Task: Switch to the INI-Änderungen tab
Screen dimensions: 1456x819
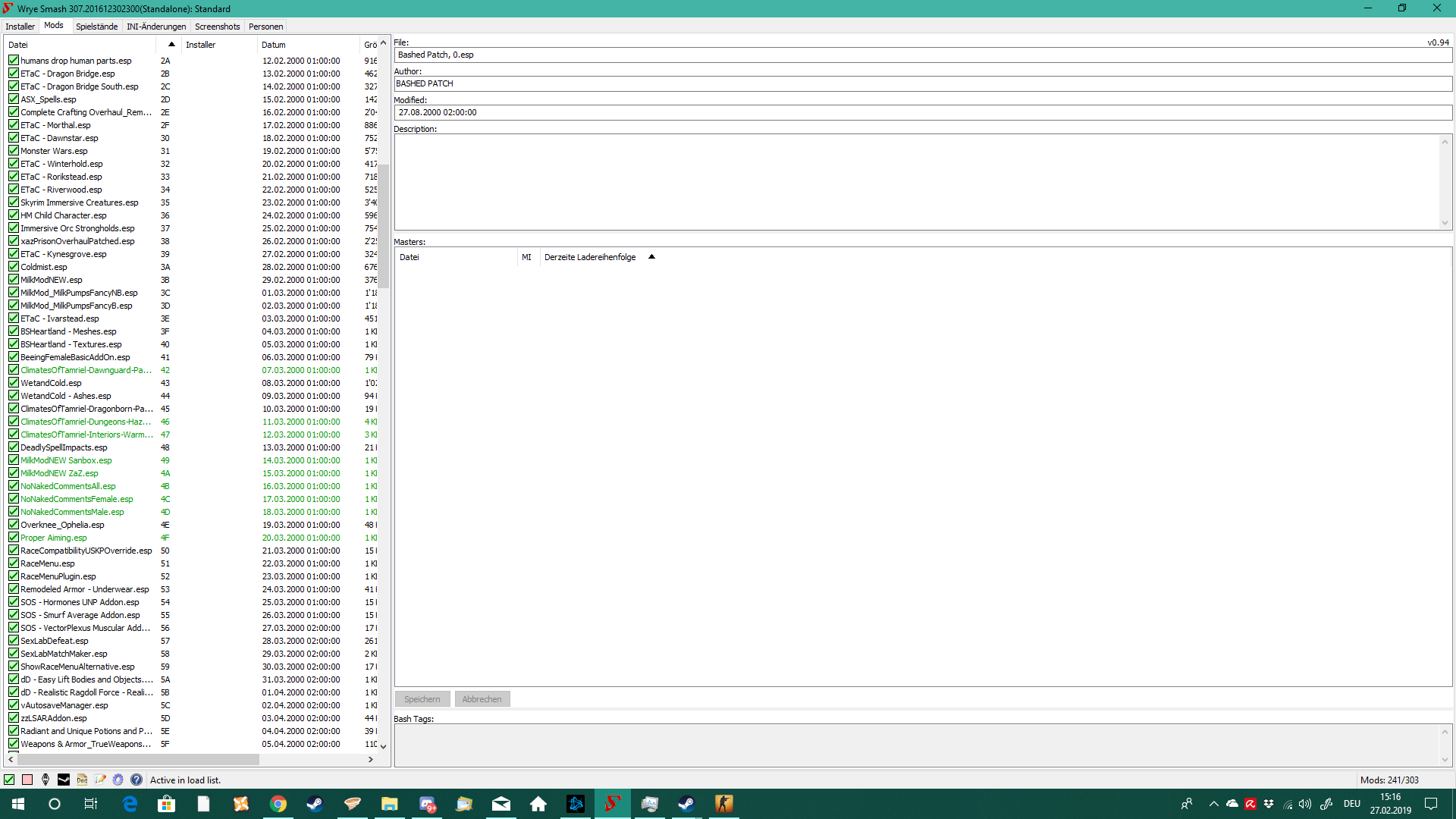Action: pos(156,27)
